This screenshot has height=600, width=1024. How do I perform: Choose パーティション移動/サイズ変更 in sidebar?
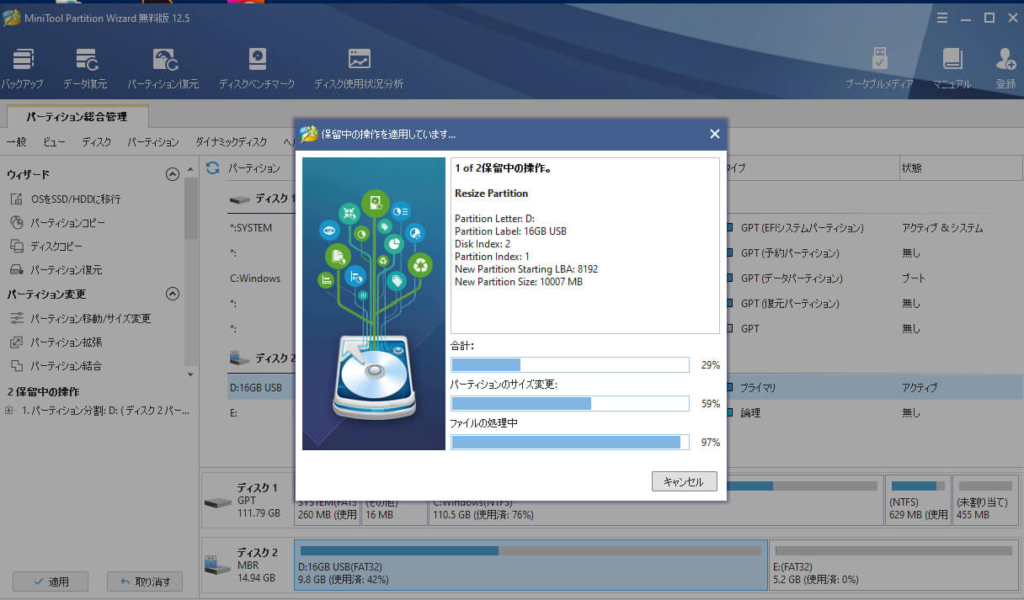(x=80, y=318)
